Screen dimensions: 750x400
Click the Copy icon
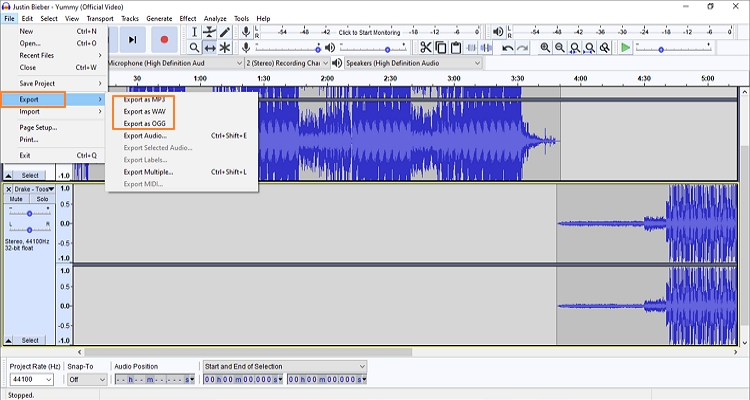441,47
